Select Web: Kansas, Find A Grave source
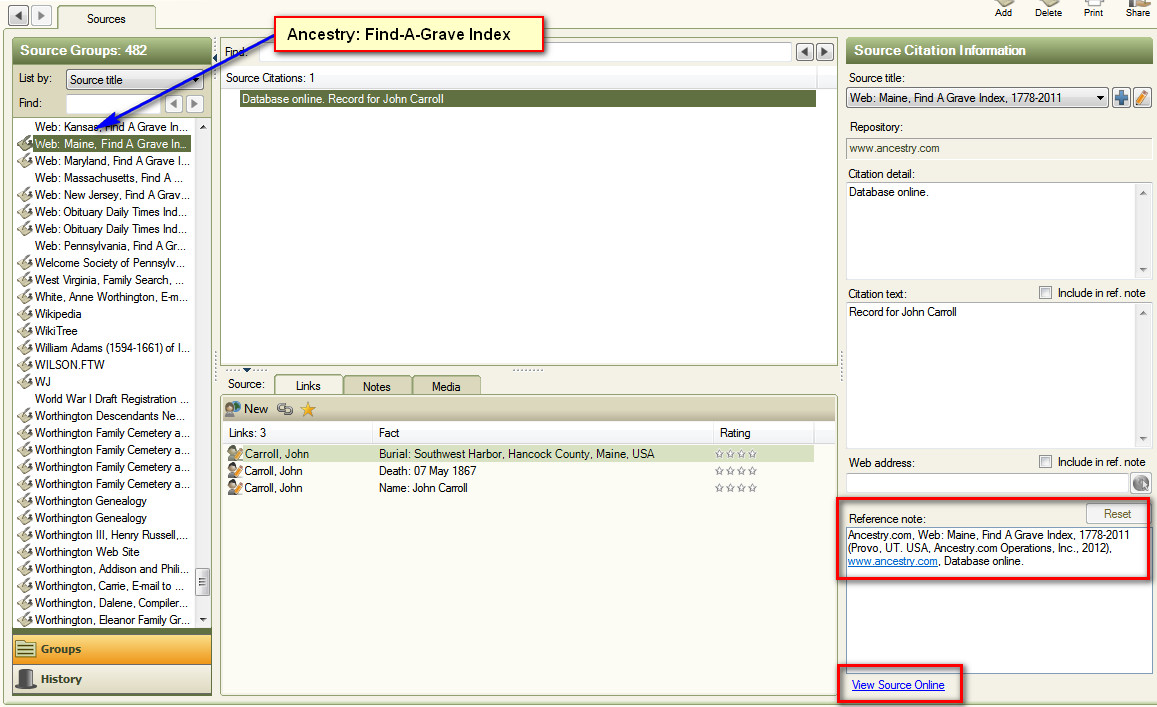Viewport: 1157px width, 707px height. pos(111,127)
